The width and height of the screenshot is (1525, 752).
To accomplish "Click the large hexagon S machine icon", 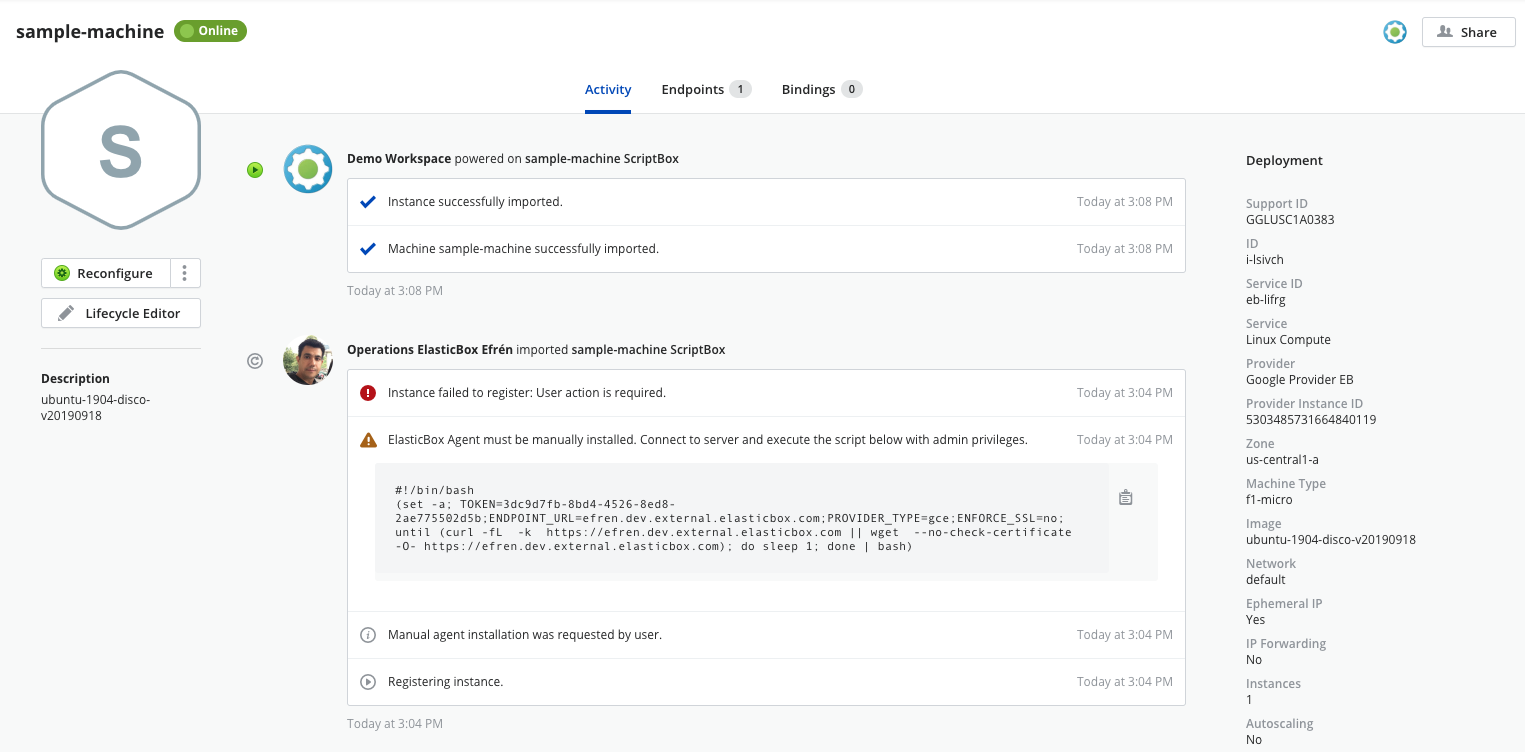I will 121,150.
